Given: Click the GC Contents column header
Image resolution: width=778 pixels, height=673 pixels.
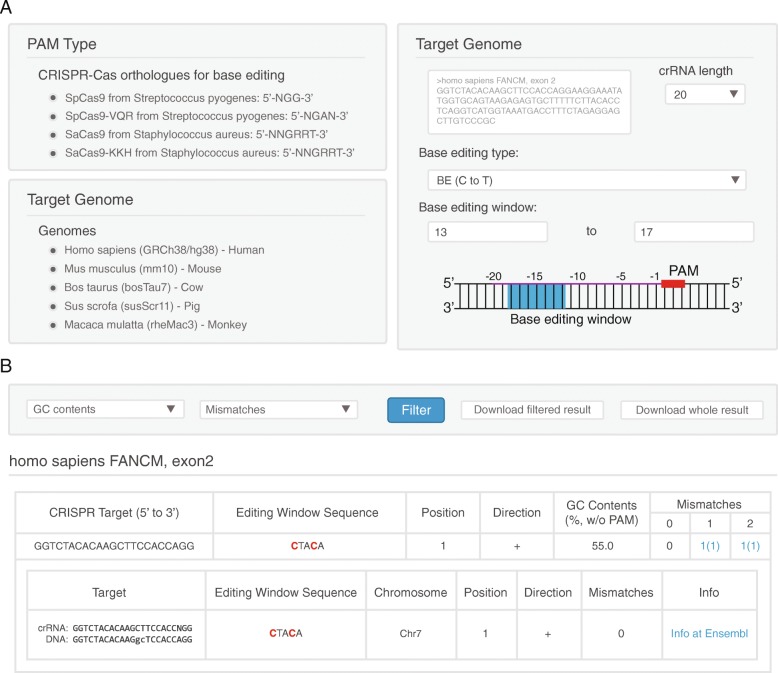Looking at the screenshot, I should point(601,513).
